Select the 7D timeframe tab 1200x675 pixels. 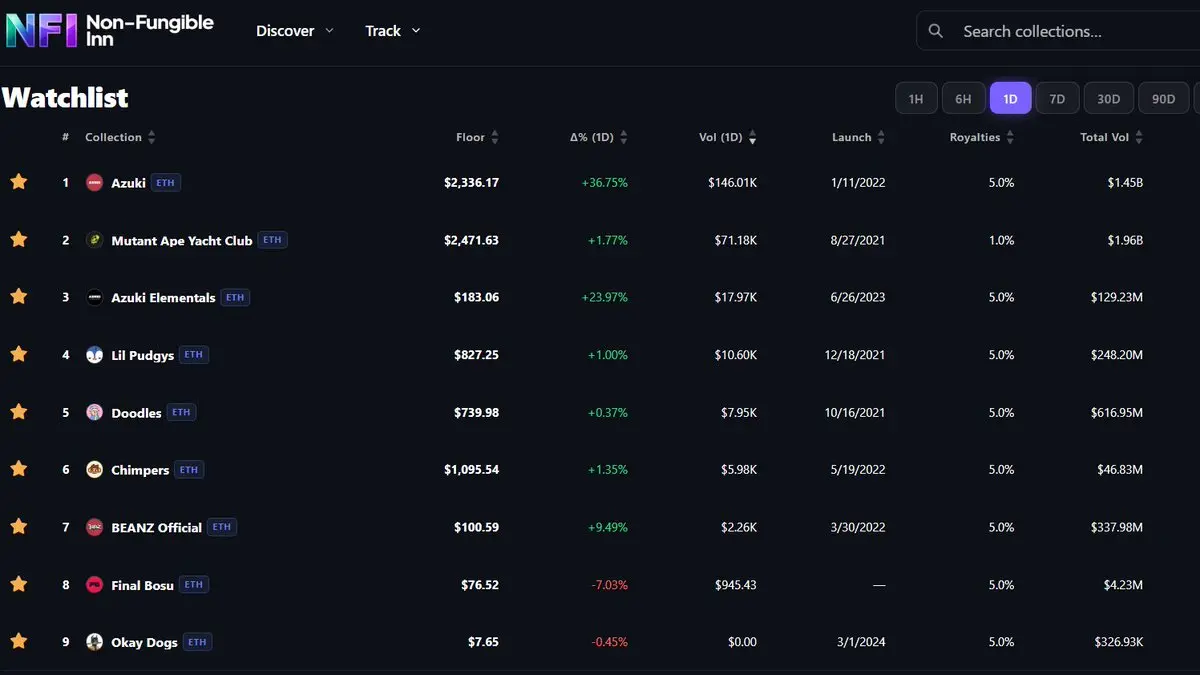pos(1057,98)
